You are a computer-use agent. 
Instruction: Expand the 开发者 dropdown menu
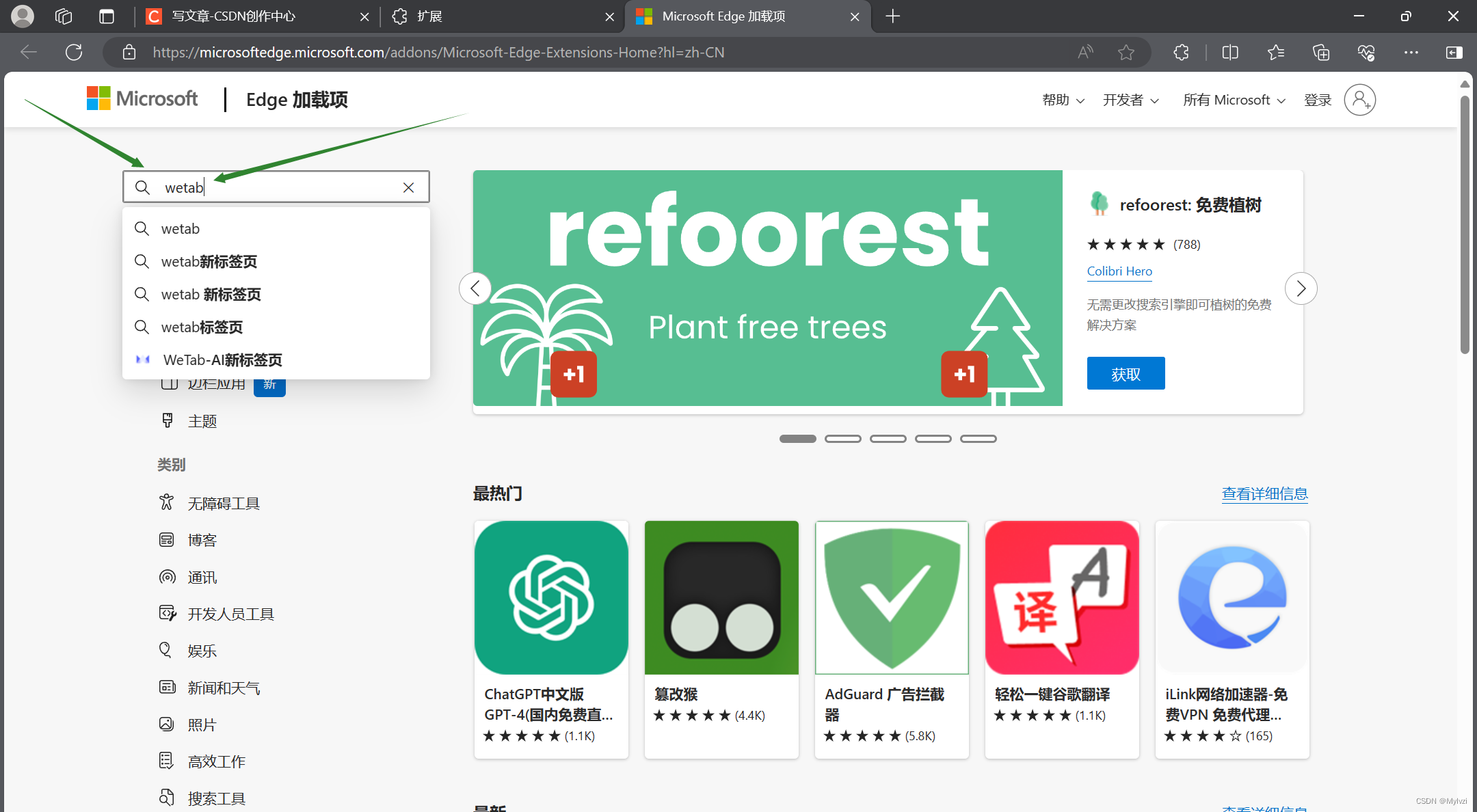(1130, 100)
